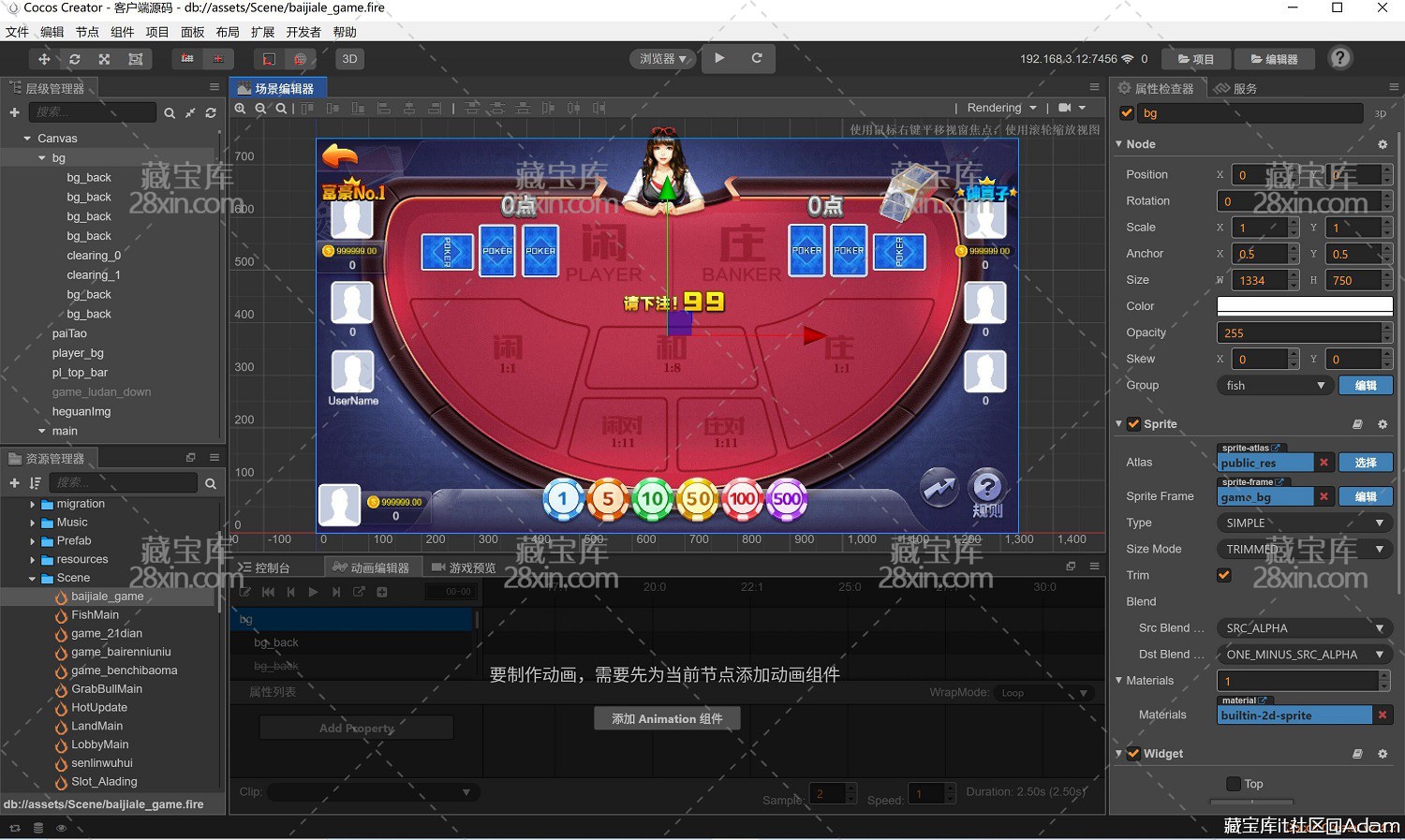Screen dimensions: 1405x840
Task: Uncheck the Trim checkbox
Action: click(x=1223, y=575)
